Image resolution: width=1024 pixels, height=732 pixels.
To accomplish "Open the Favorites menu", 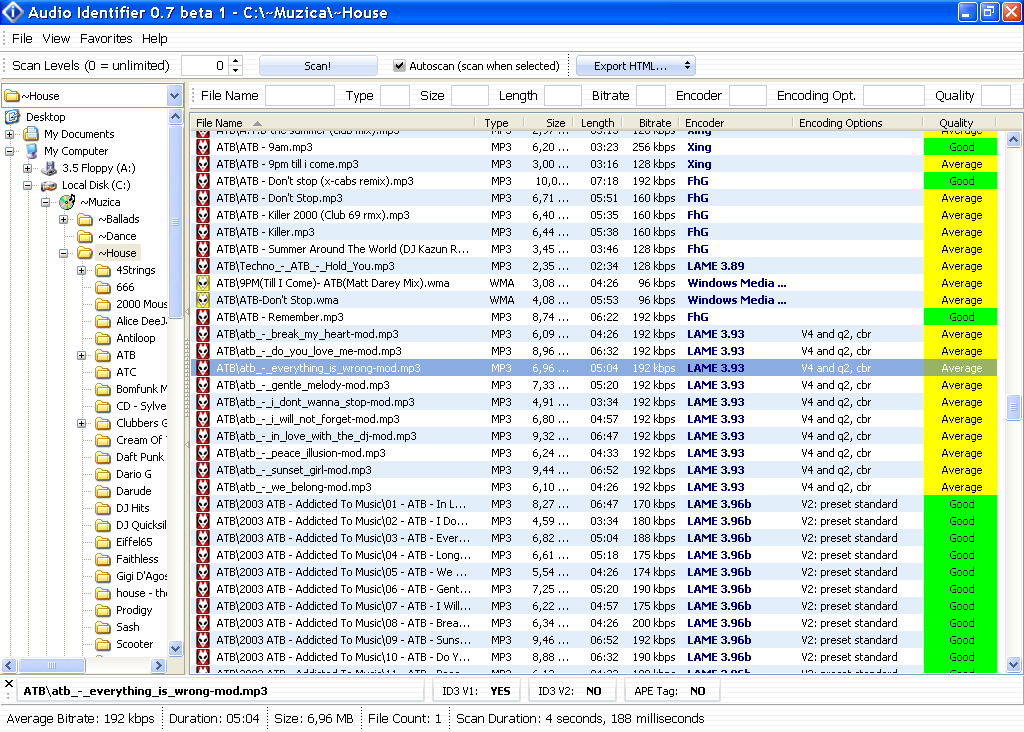I will pos(106,38).
